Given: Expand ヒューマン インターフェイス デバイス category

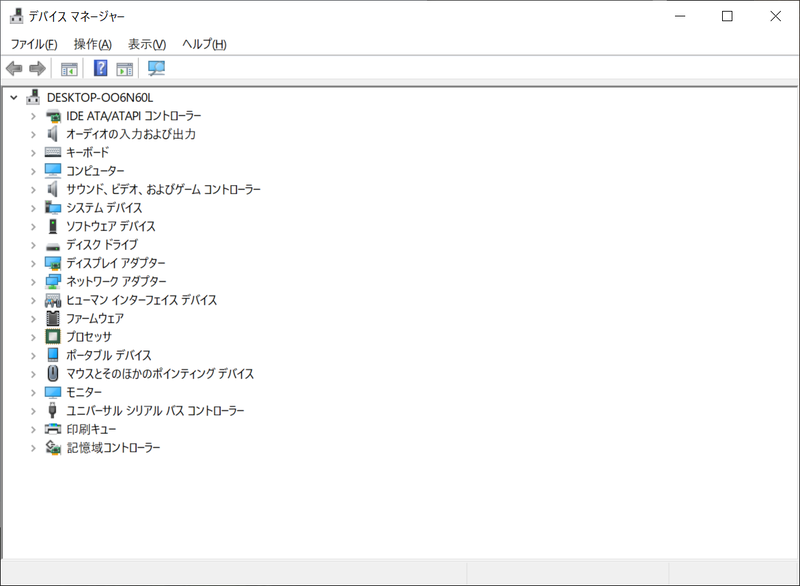Looking at the screenshot, I should pyautogui.click(x=33, y=300).
